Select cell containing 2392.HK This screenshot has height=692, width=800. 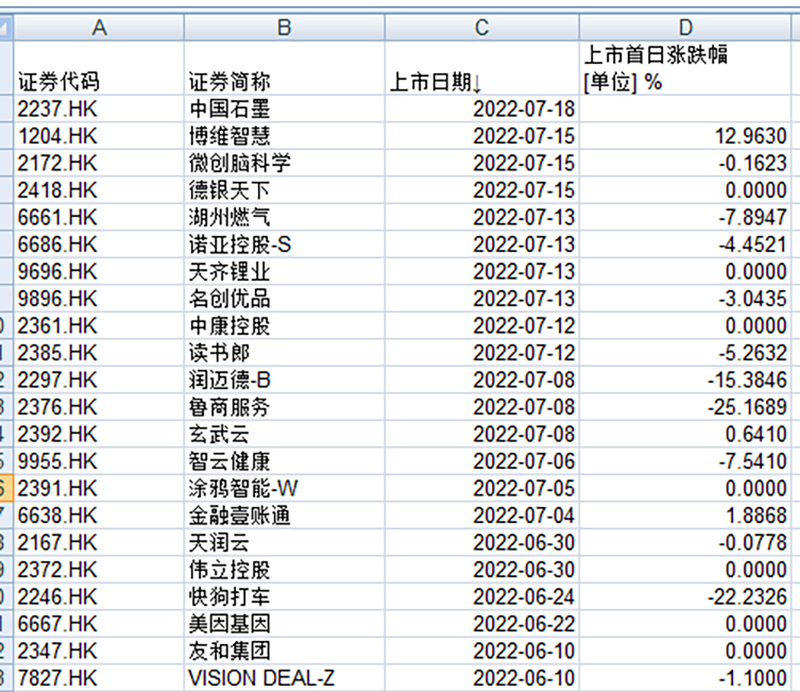[x=99, y=434]
